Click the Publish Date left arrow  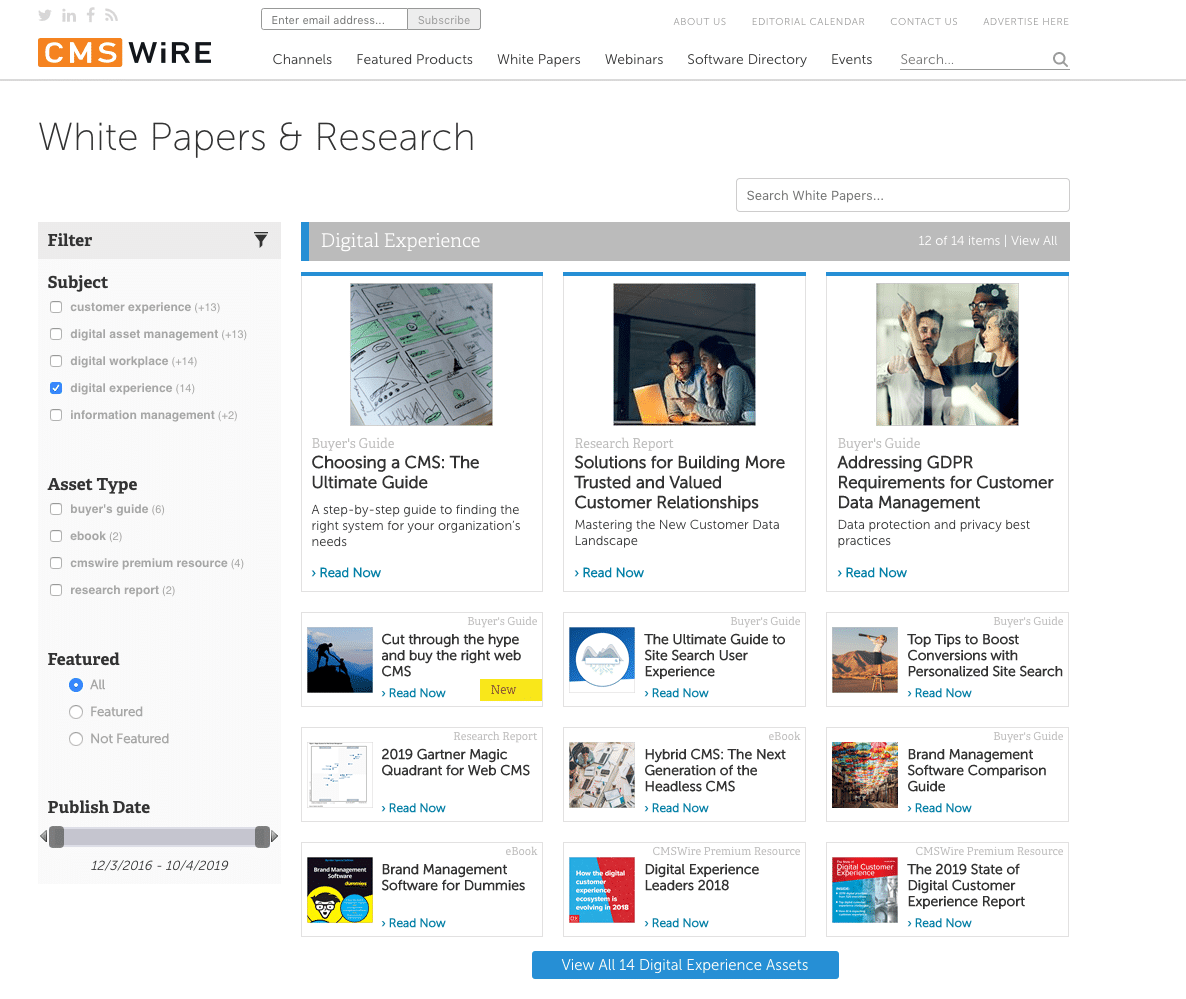[x=43, y=836]
